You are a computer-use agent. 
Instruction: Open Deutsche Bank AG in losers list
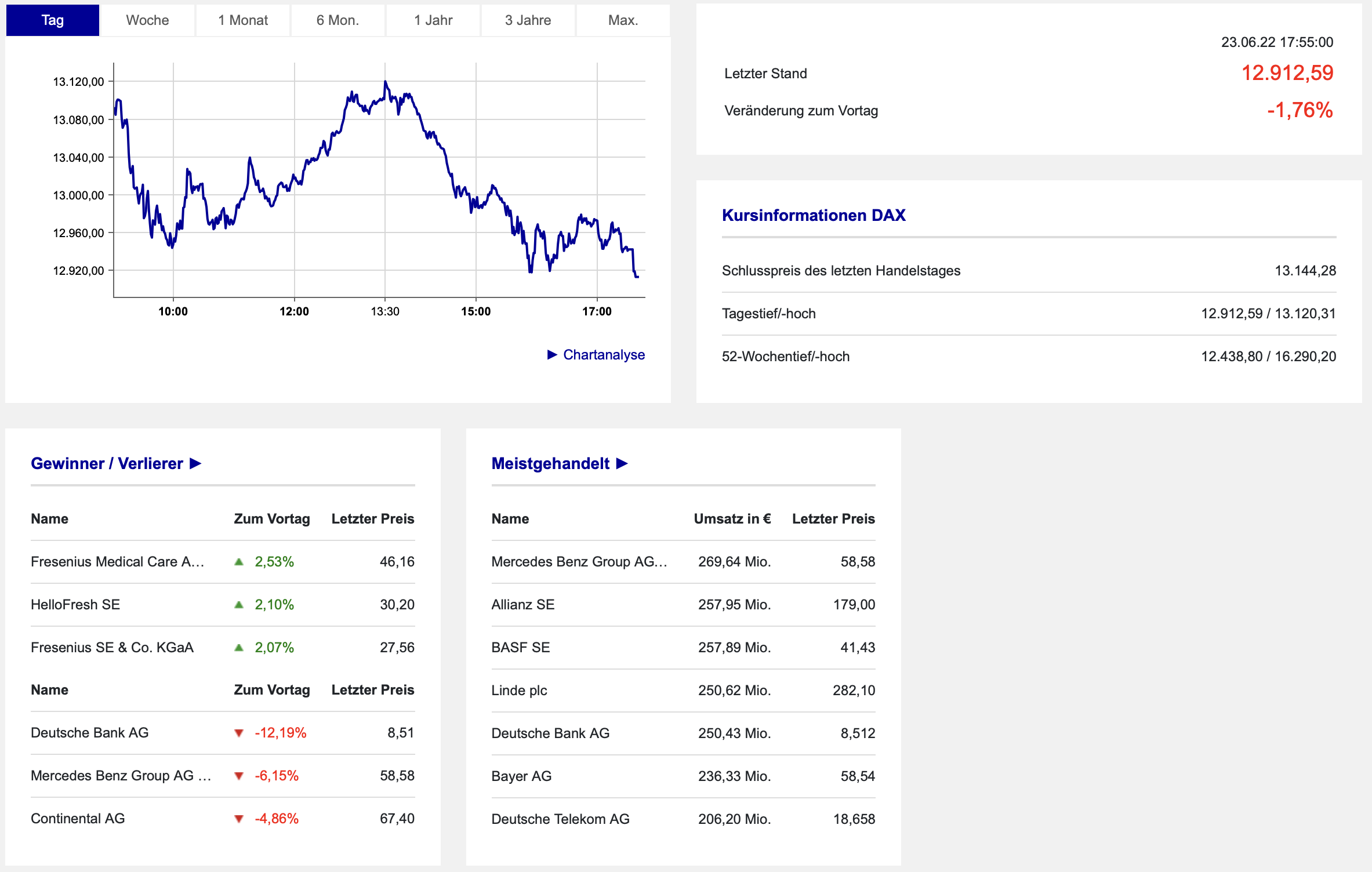coord(90,733)
